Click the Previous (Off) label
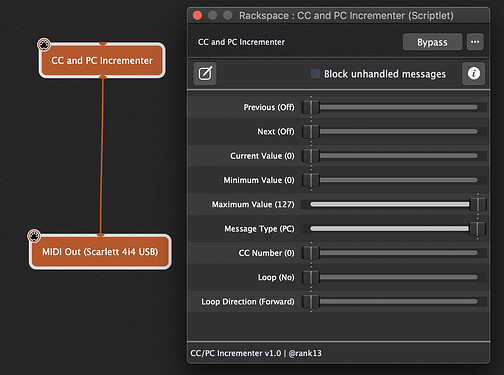Screen dimensions: 504x375 coord(269,107)
